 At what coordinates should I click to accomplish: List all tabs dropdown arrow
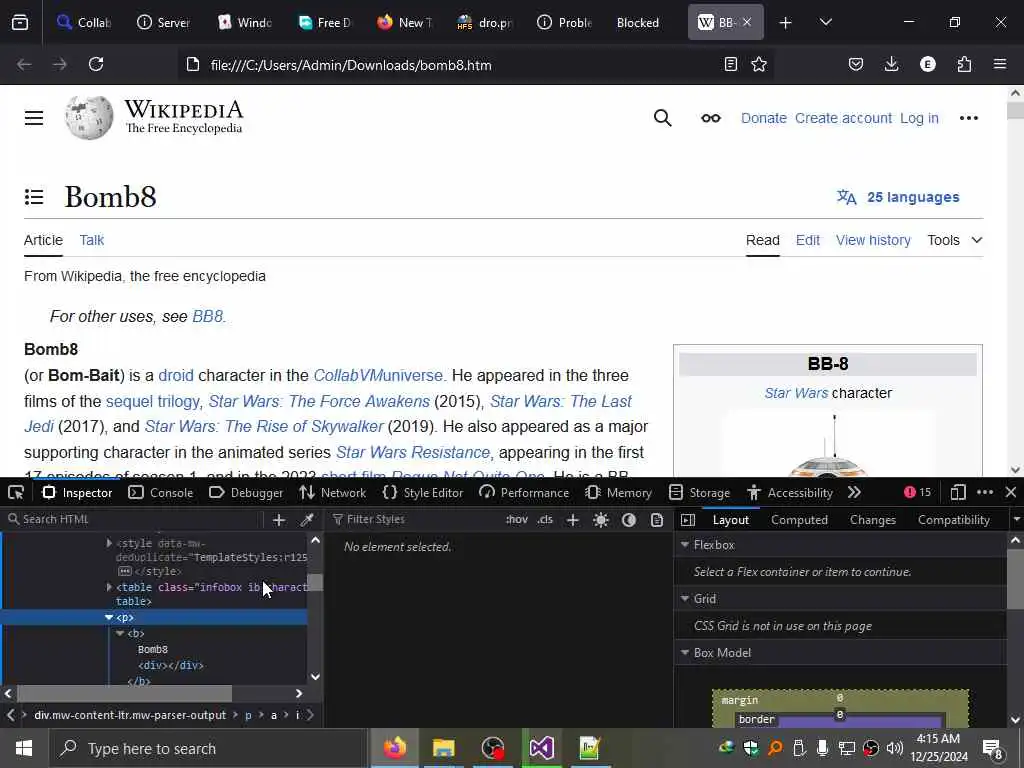pos(825,23)
